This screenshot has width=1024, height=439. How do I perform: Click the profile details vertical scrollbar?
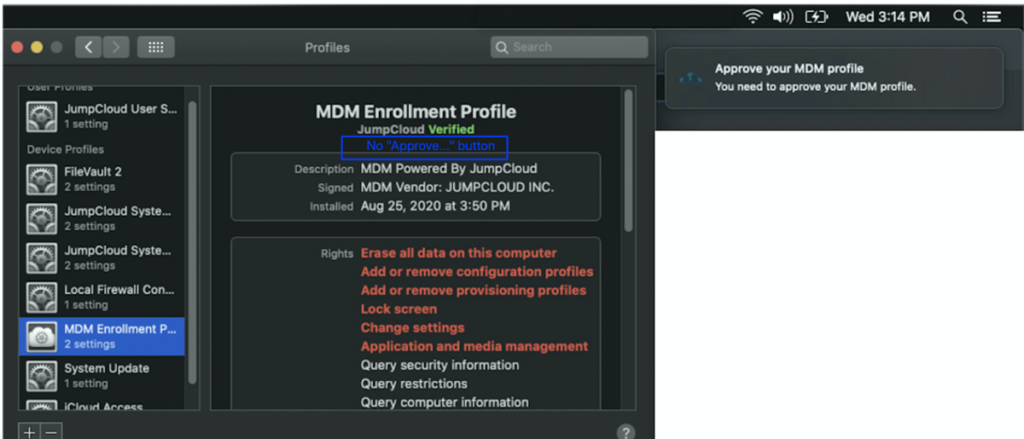(628, 160)
